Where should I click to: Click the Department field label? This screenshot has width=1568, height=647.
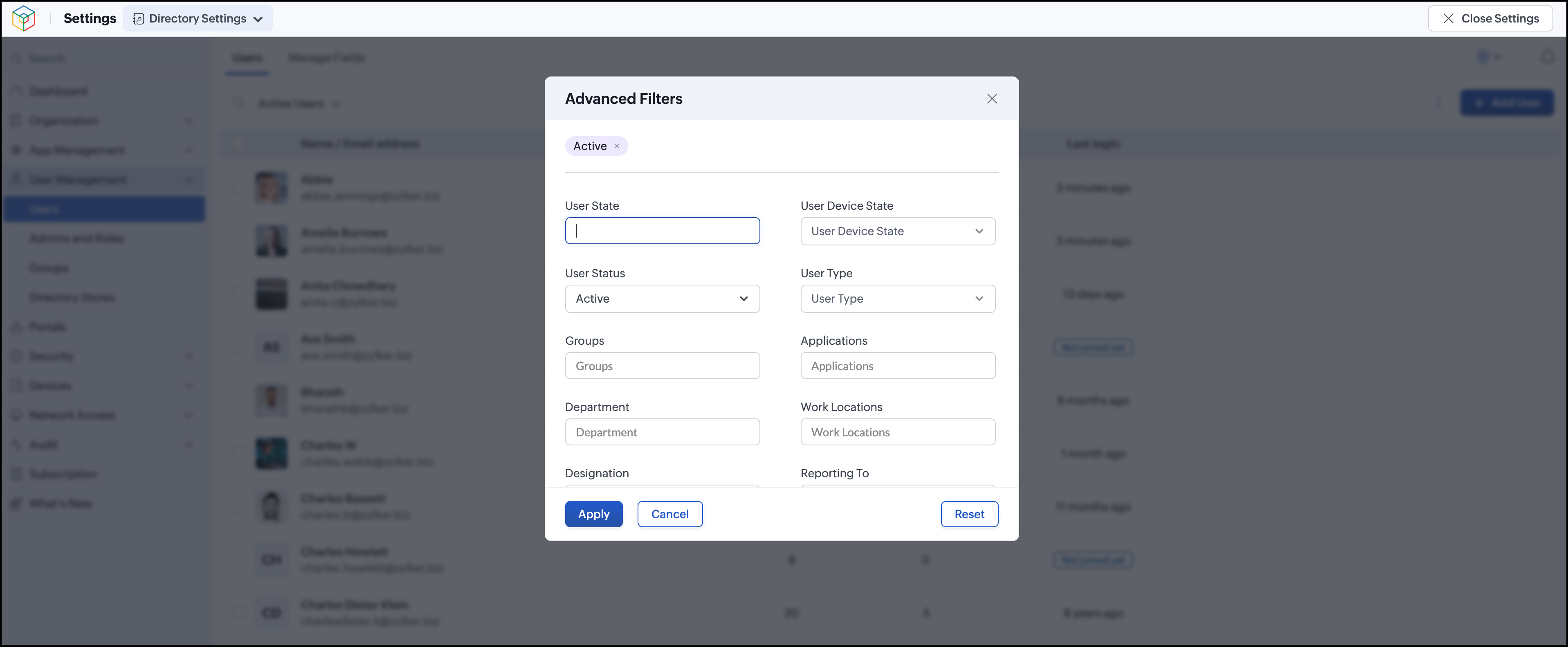(x=597, y=407)
